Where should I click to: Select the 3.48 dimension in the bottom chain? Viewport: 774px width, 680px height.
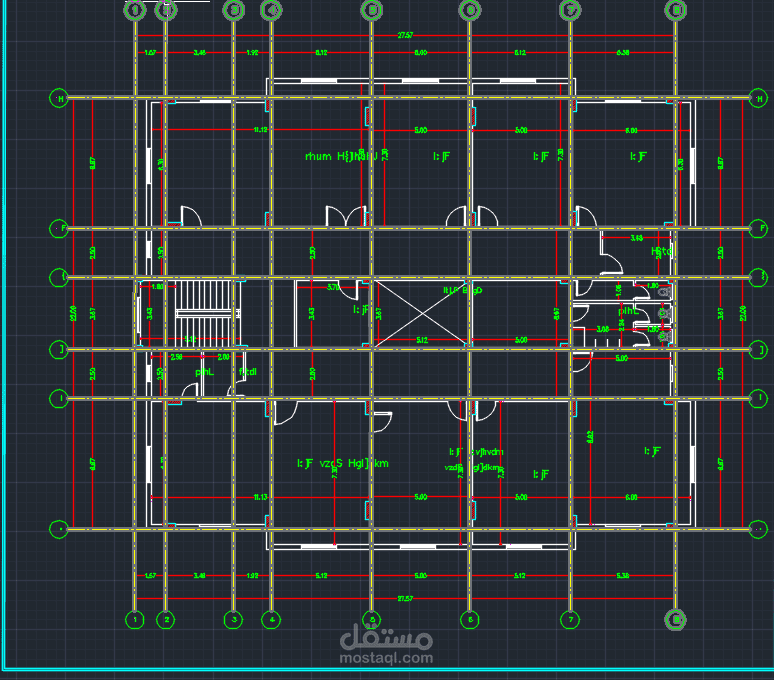pyautogui.click(x=199, y=575)
